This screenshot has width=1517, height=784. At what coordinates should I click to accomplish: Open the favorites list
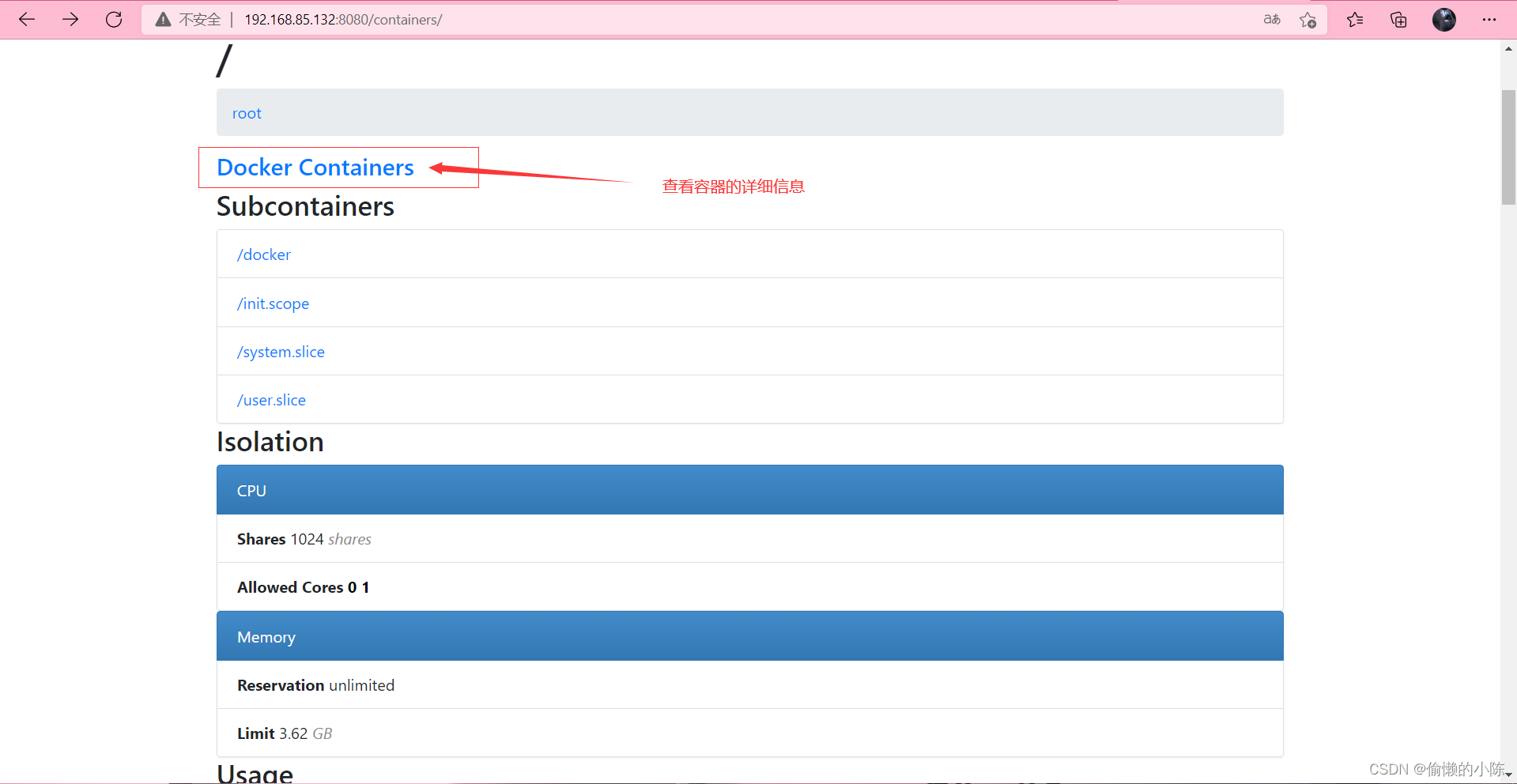[x=1355, y=20]
